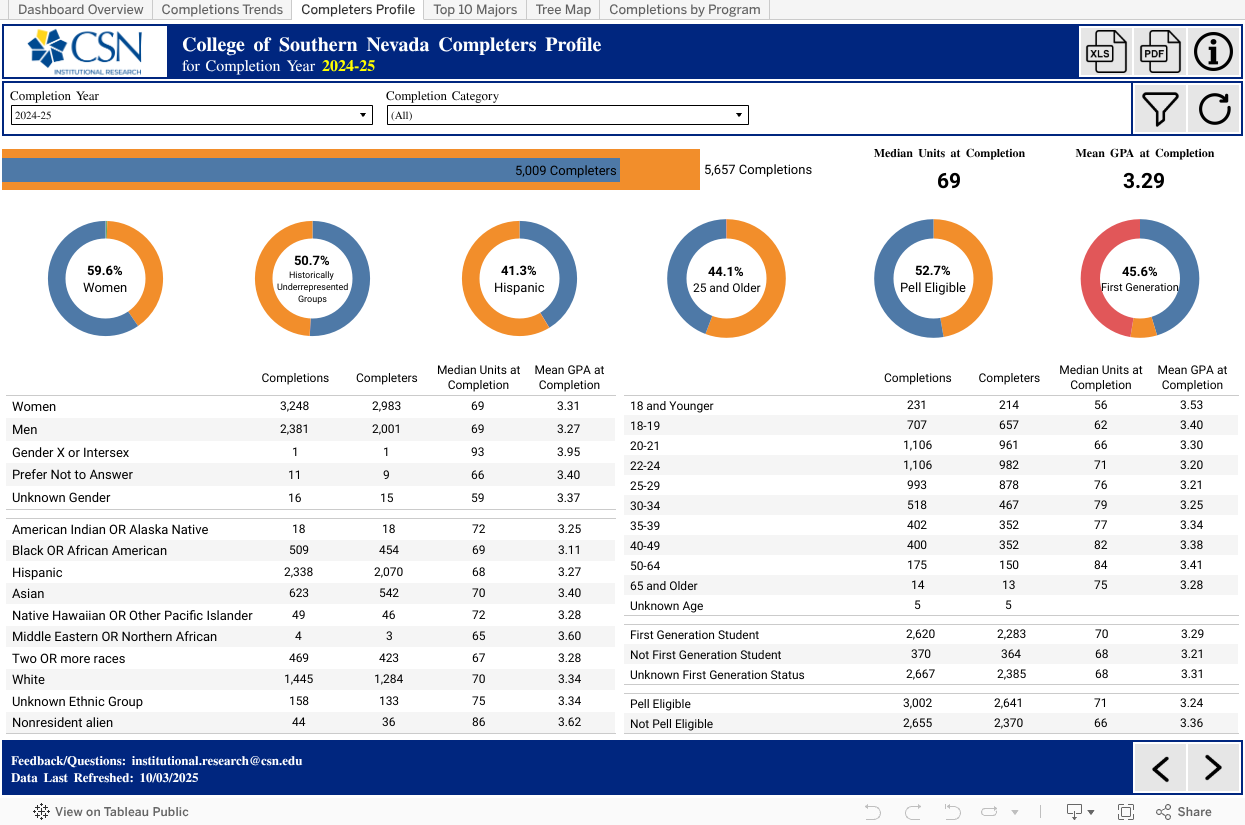Image resolution: width=1245 pixels, height=825 pixels.
Task: Open the Completion Year dropdown
Action: pos(190,116)
